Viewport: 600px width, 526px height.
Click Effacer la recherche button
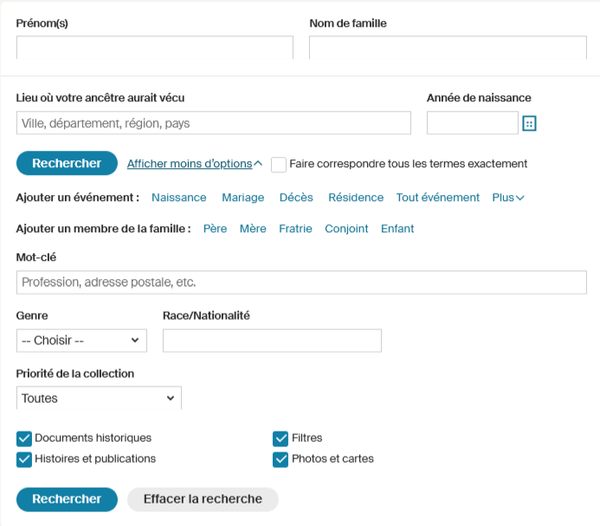pyautogui.click(x=202, y=499)
